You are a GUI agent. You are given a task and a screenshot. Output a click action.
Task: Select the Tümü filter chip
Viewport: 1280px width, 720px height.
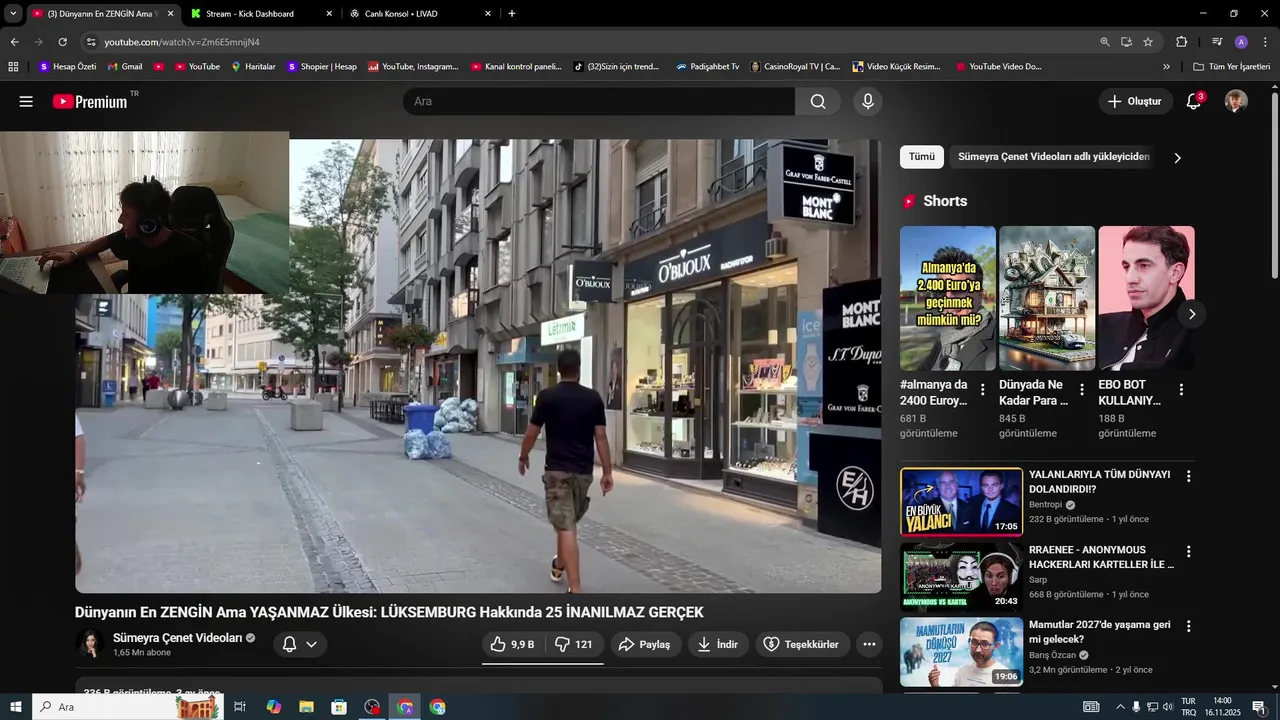pos(921,157)
